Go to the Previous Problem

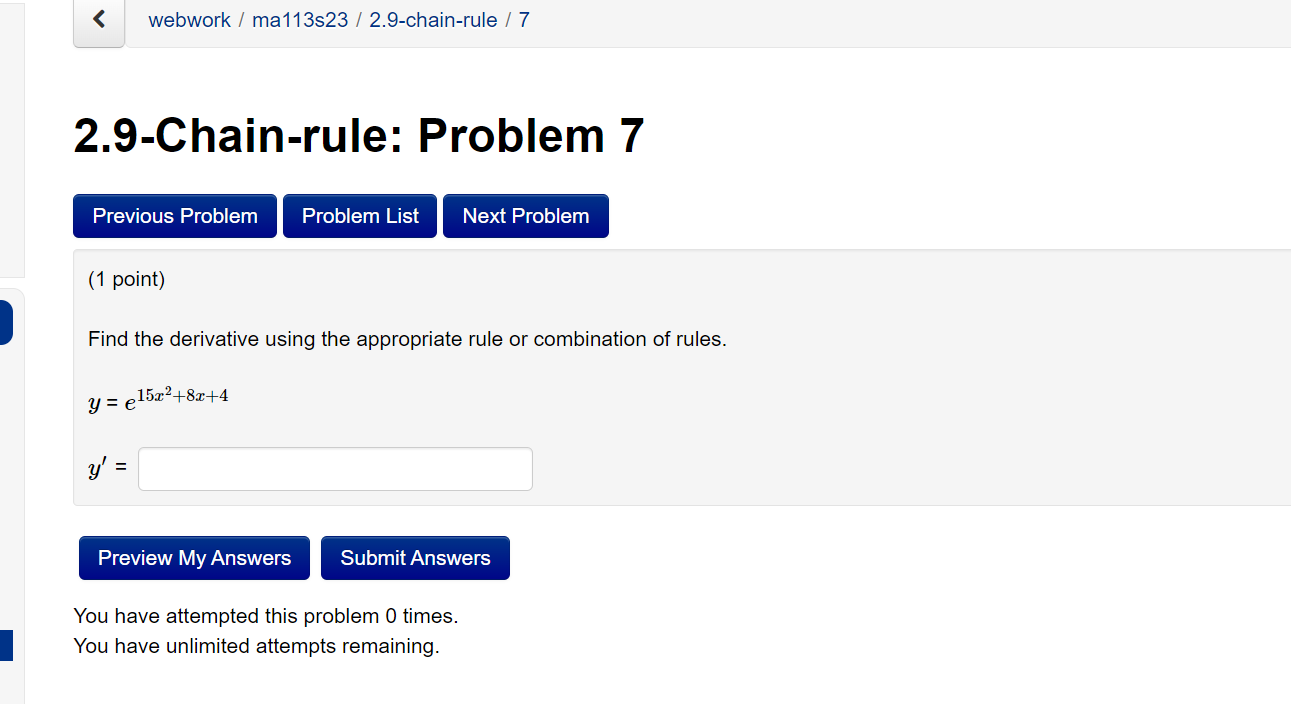174,215
